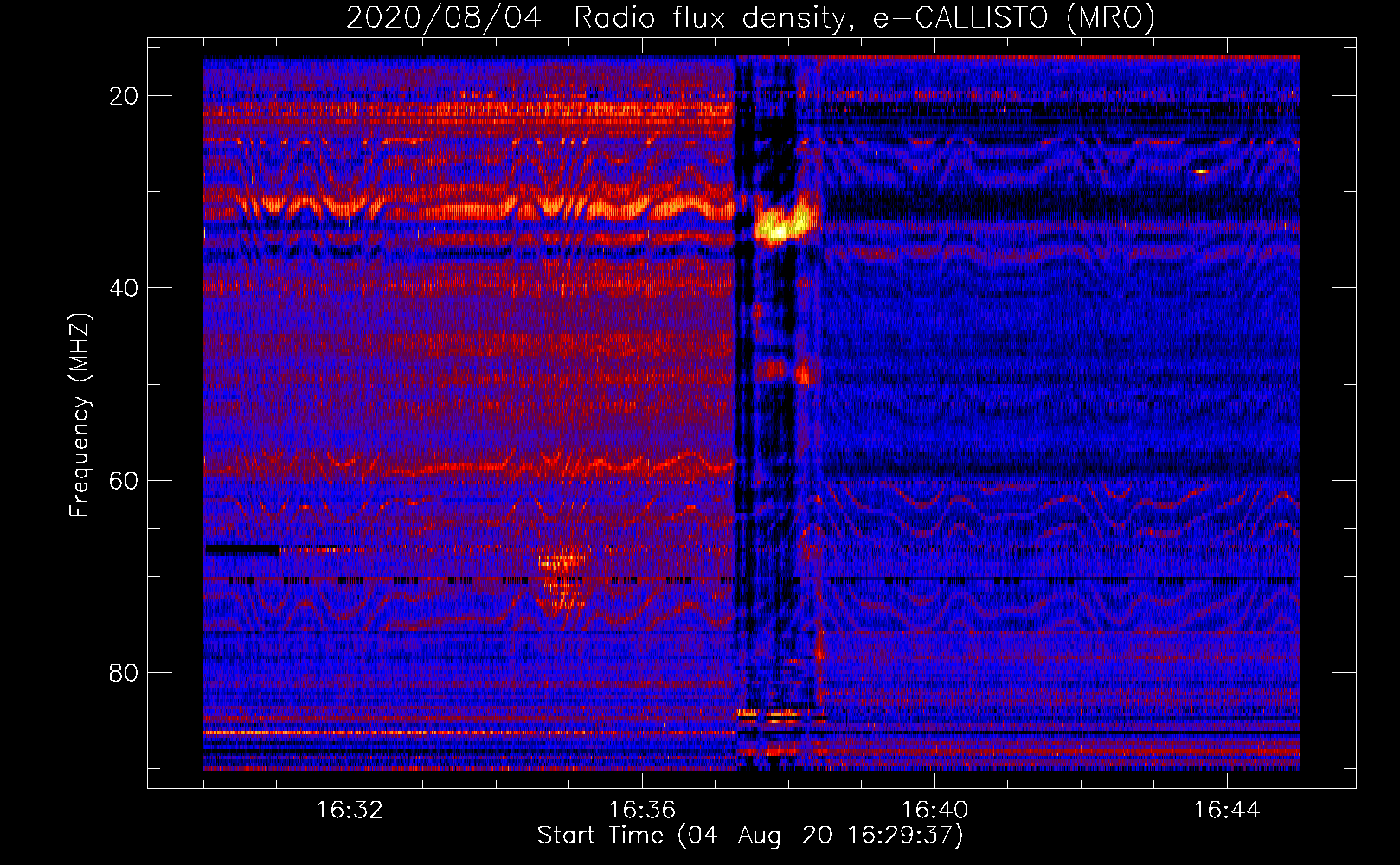Click the '60' frequency tick label
Screen dimensions: 1400x865
coord(124,480)
